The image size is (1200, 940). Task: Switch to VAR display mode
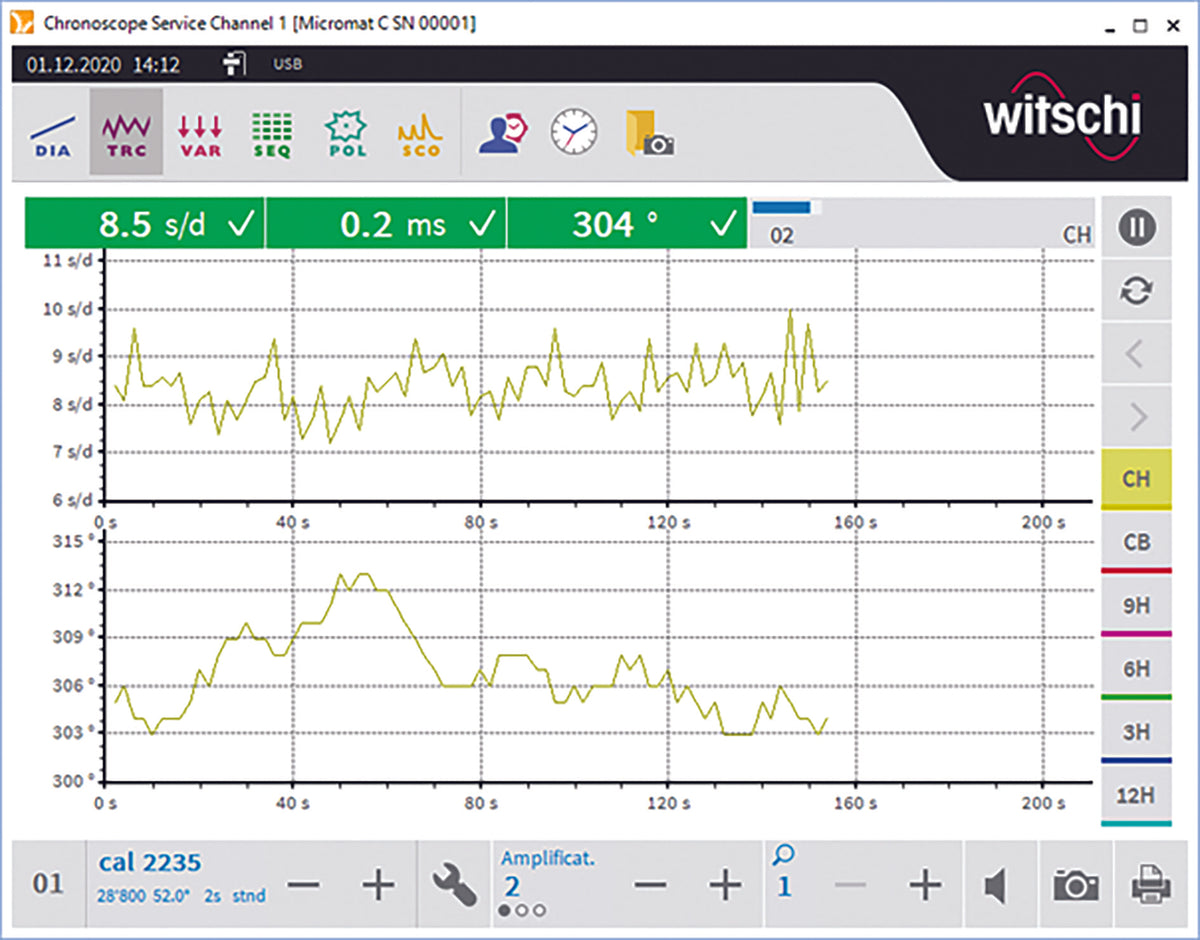coord(200,133)
